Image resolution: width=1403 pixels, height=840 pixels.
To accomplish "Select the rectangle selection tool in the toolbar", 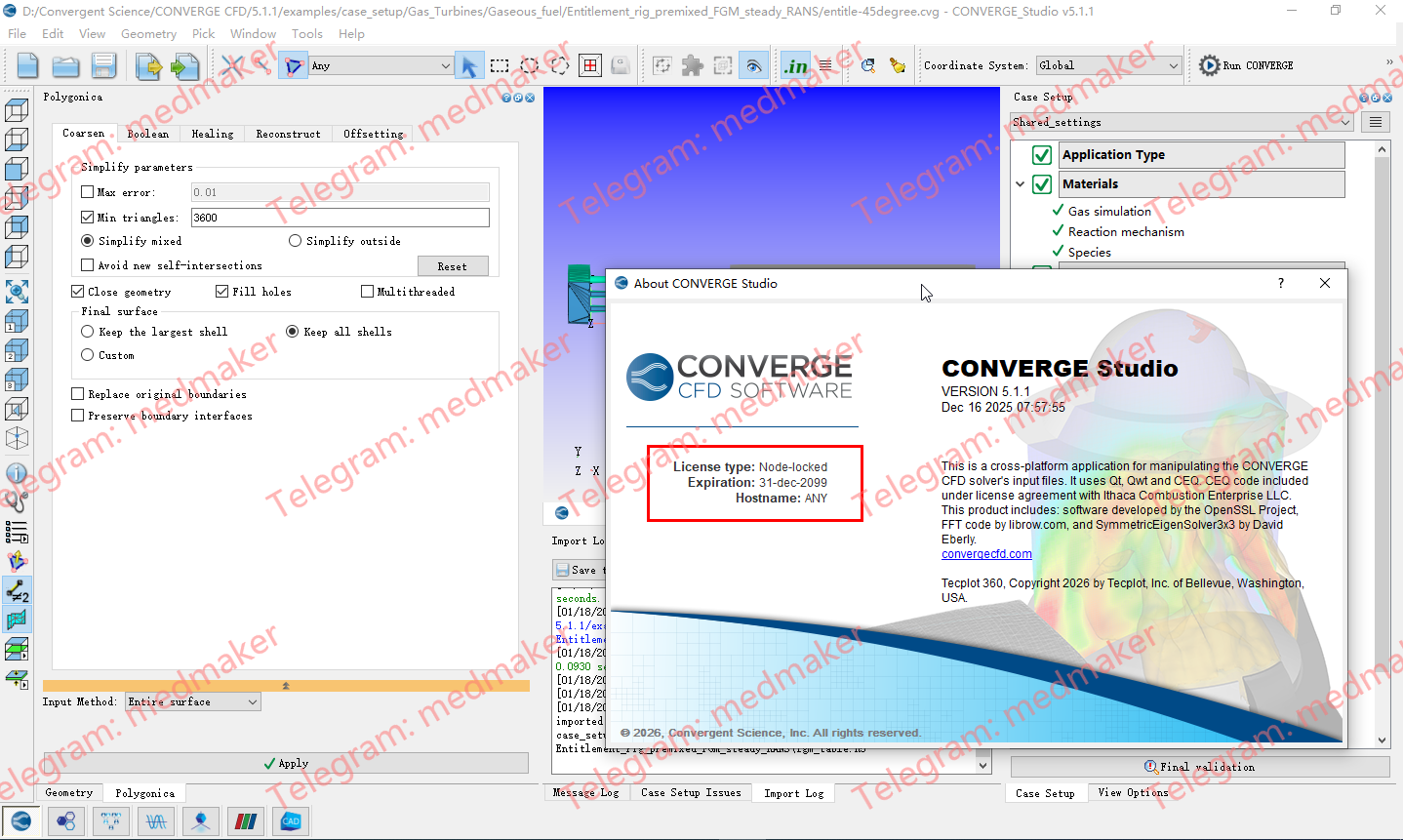I will coord(500,64).
